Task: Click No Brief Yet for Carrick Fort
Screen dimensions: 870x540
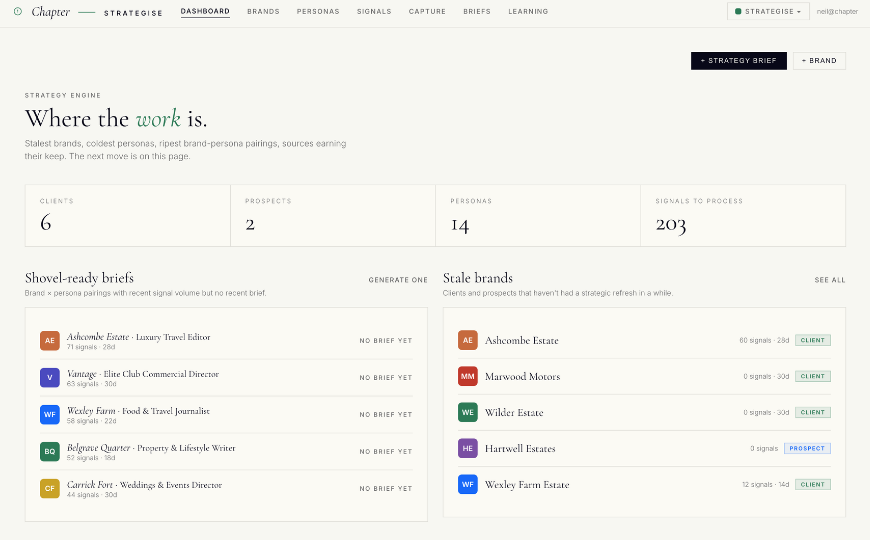Action: 386,488
